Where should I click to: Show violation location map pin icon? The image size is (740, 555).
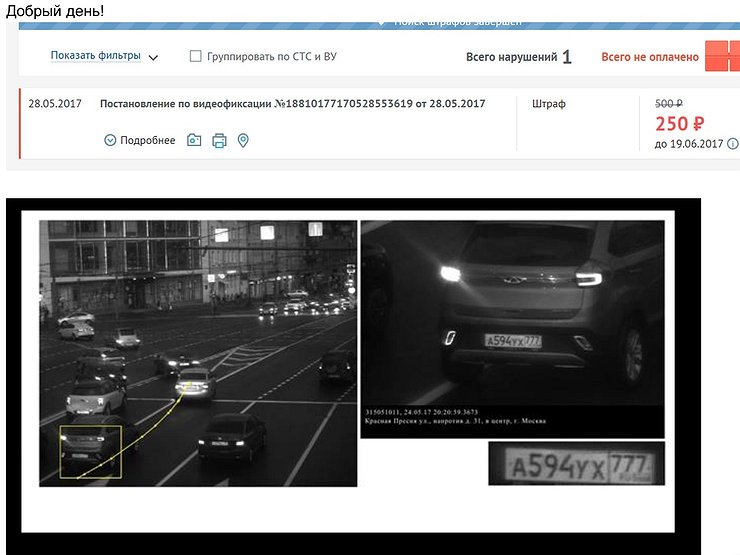243,140
